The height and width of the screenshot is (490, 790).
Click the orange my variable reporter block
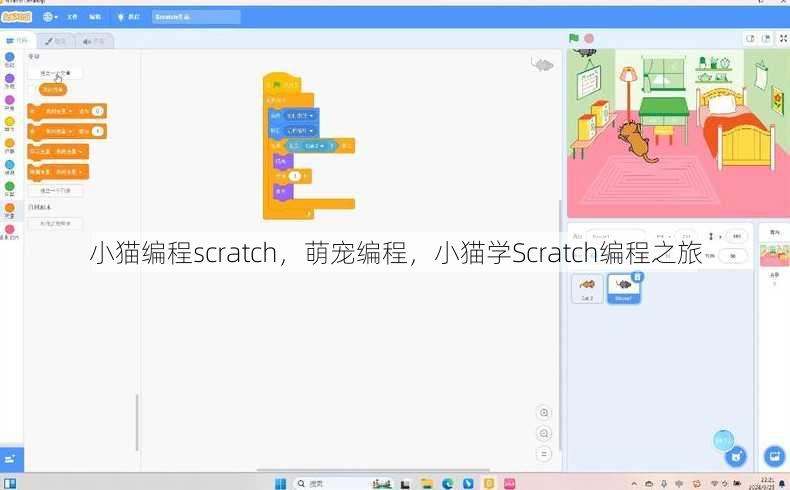tap(53, 90)
